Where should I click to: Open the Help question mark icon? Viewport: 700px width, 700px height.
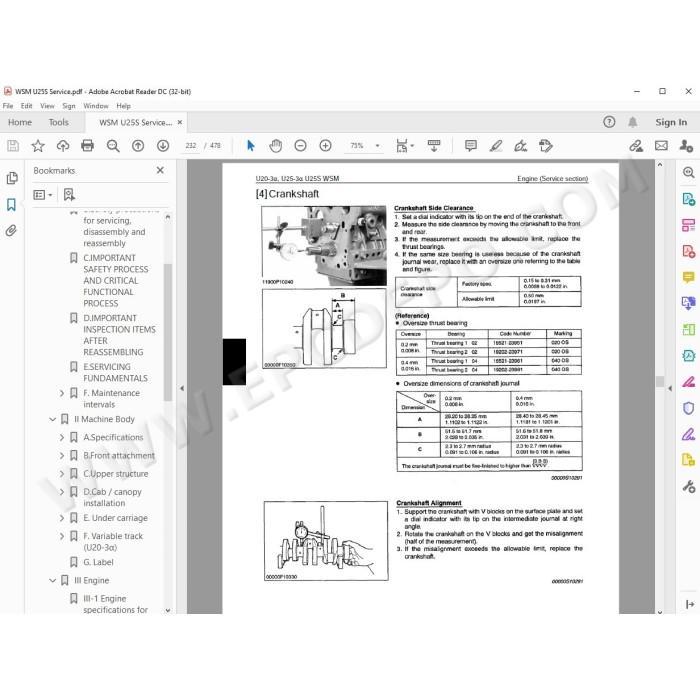[x=609, y=122]
